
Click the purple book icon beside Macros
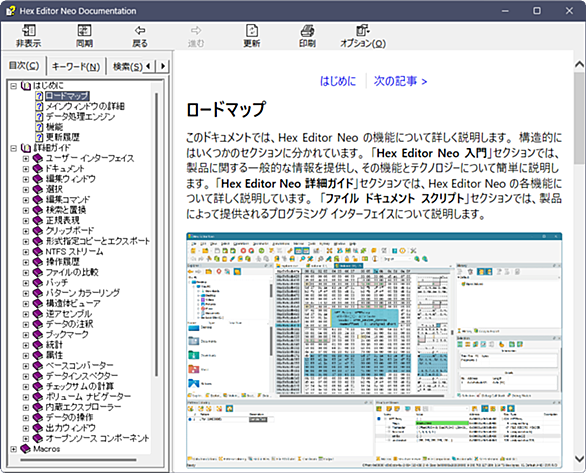(25, 449)
